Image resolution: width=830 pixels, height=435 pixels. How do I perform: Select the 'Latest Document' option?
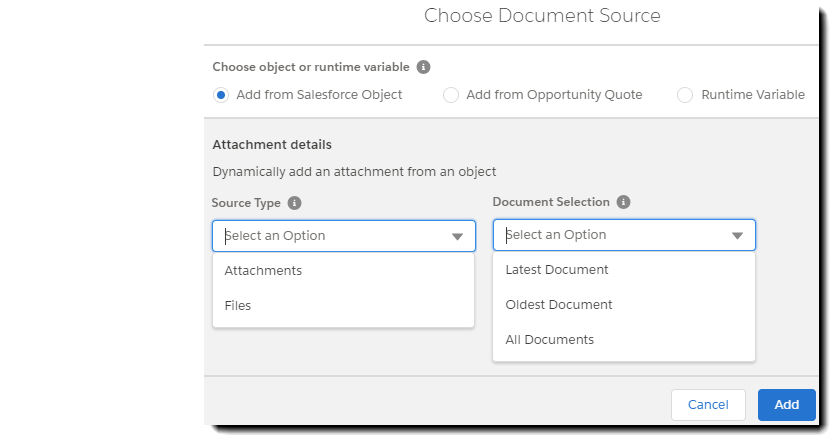click(557, 270)
